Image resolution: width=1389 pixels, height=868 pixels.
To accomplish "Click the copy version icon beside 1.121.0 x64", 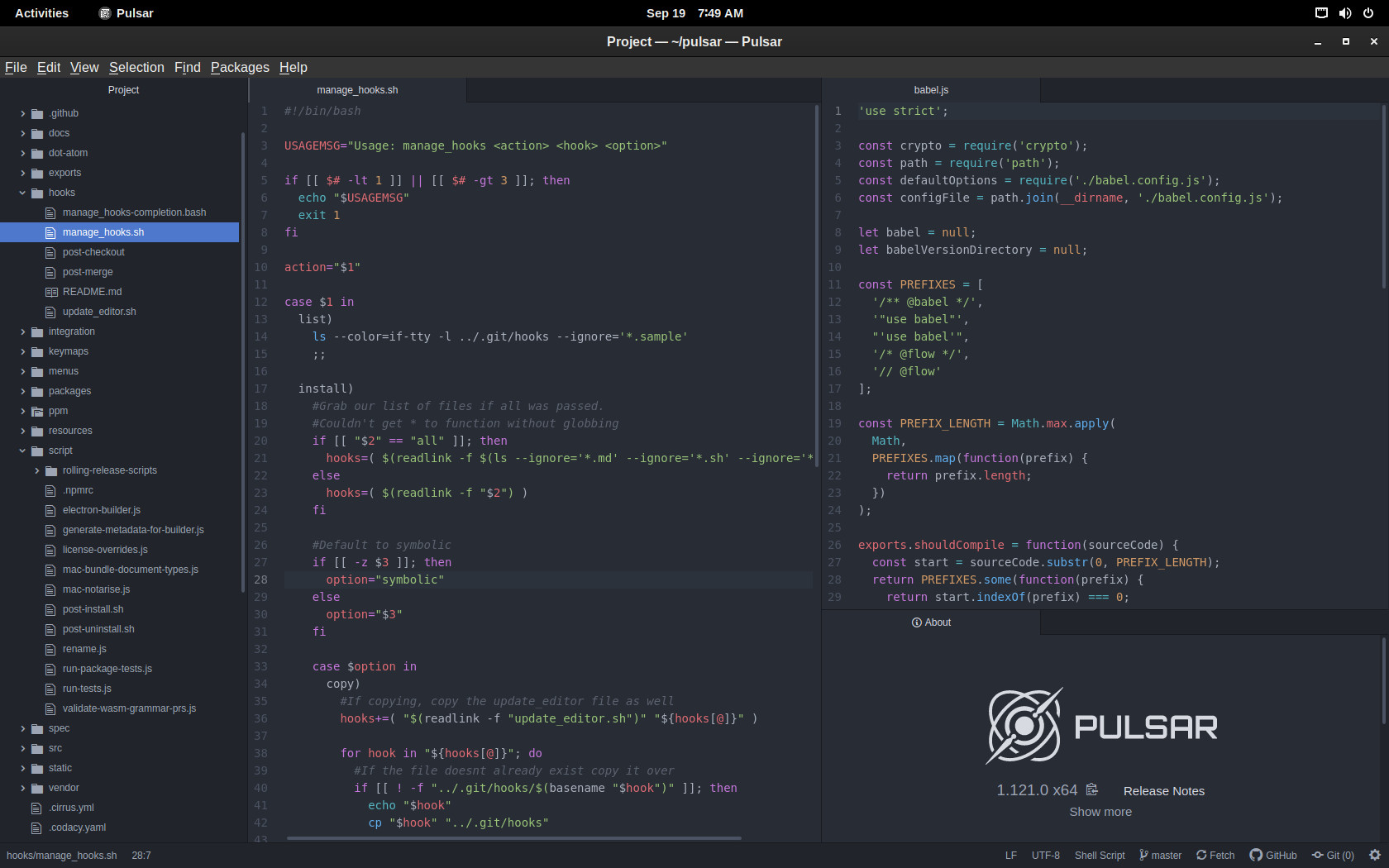I will 1091,789.
